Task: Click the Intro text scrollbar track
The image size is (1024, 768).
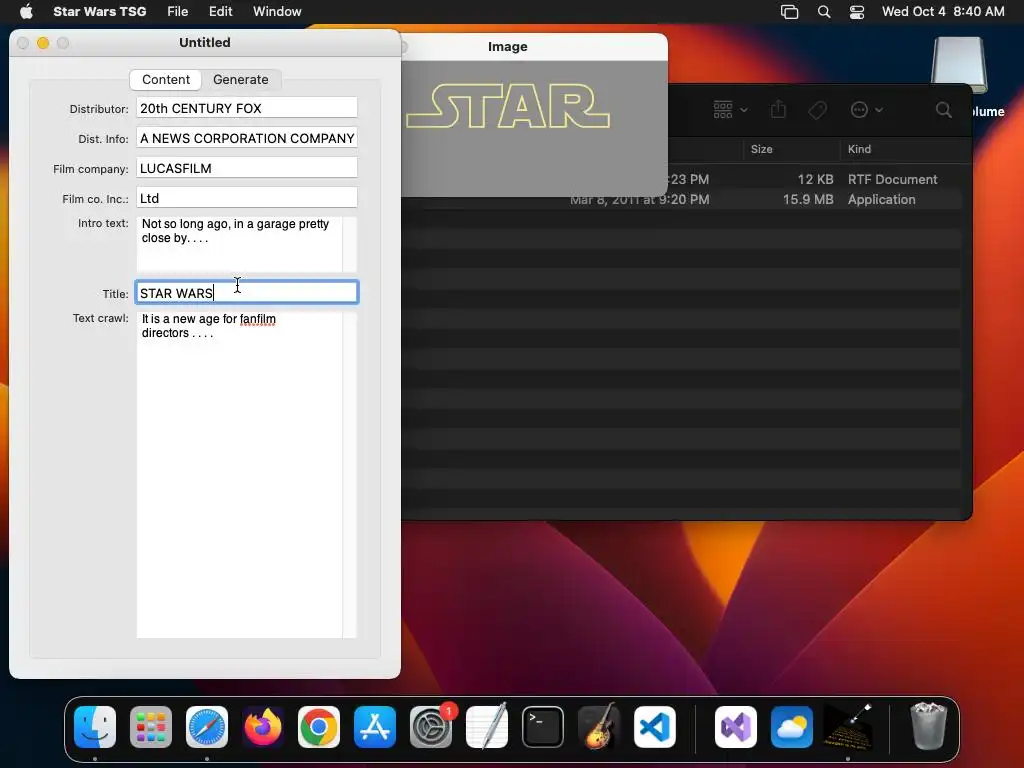Action: (350, 244)
